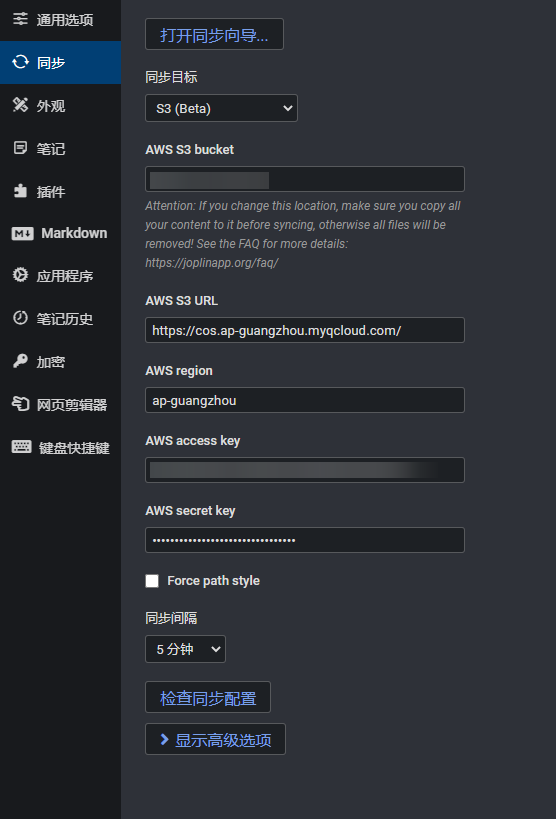
Task: Click the Note icon in sidebar
Action: 20,148
